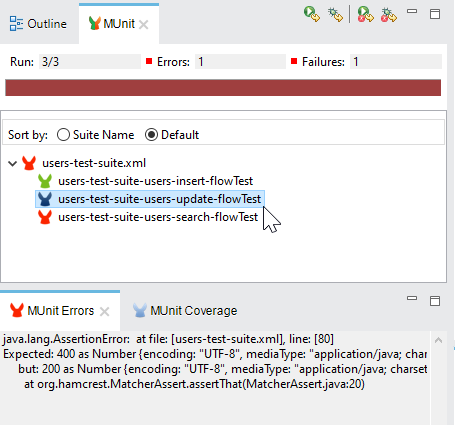Image resolution: width=455 pixels, height=425 pixels.
Task: Click the 'but: 200 as Number' line
Action: pyautogui.click(x=223, y=369)
